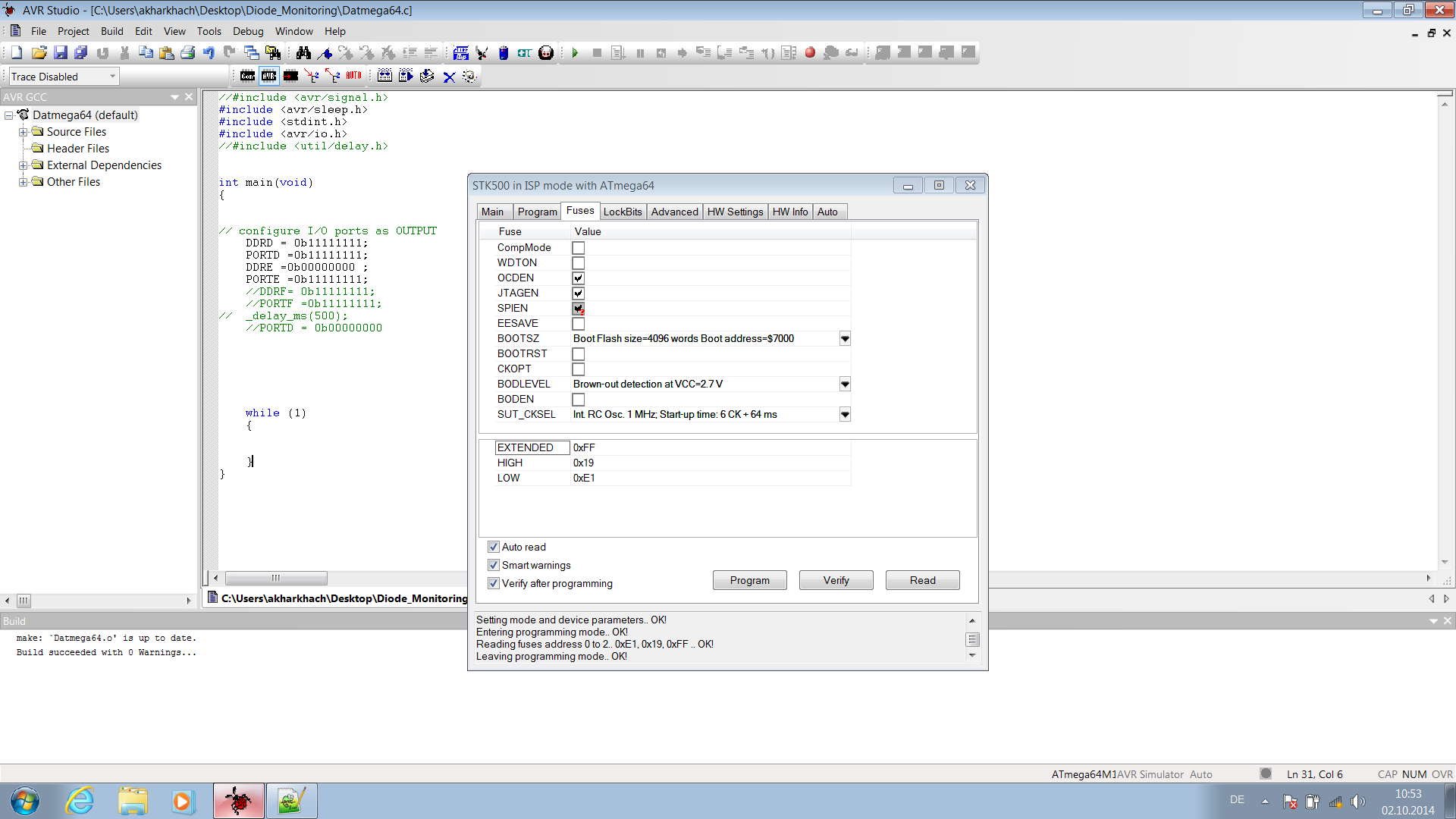Image resolution: width=1456 pixels, height=819 pixels.
Task: Disable Smart warnings checkbox
Action: pyautogui.click(x=494, y=565)
